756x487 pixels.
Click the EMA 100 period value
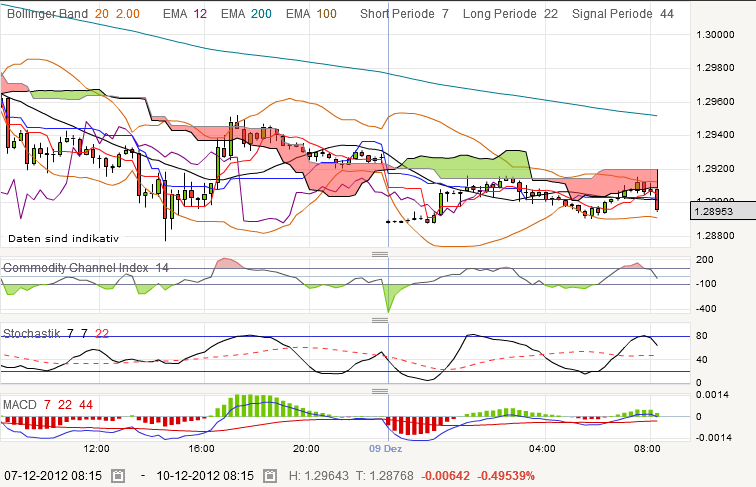click(326, 14)
